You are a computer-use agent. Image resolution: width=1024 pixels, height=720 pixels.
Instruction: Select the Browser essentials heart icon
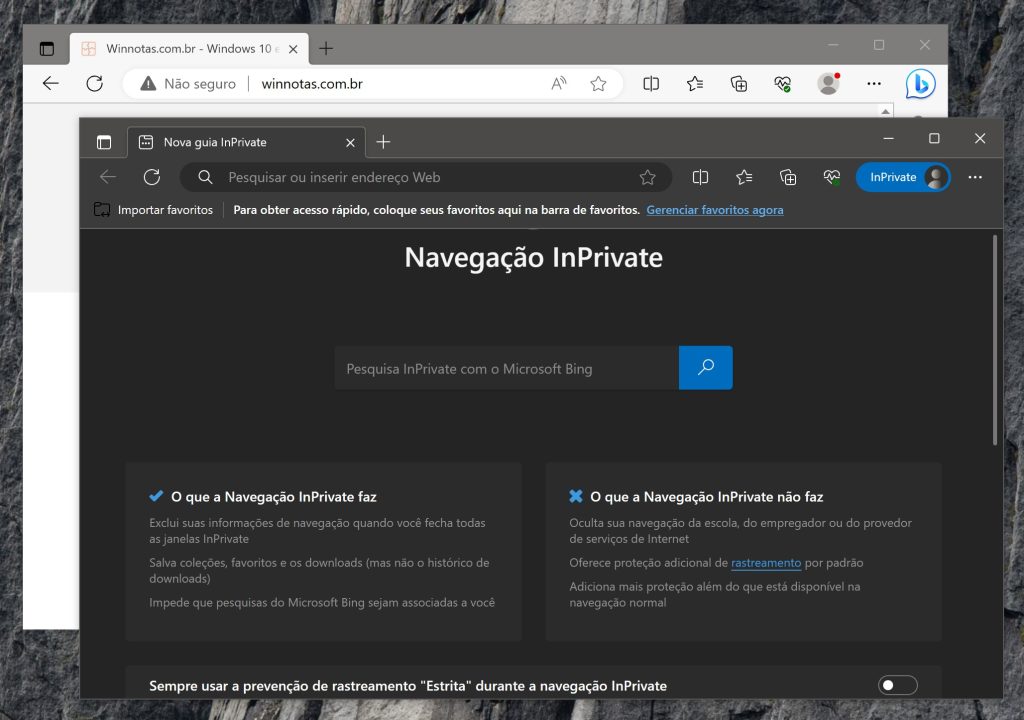pyautogui.click(x=783, y=83)
